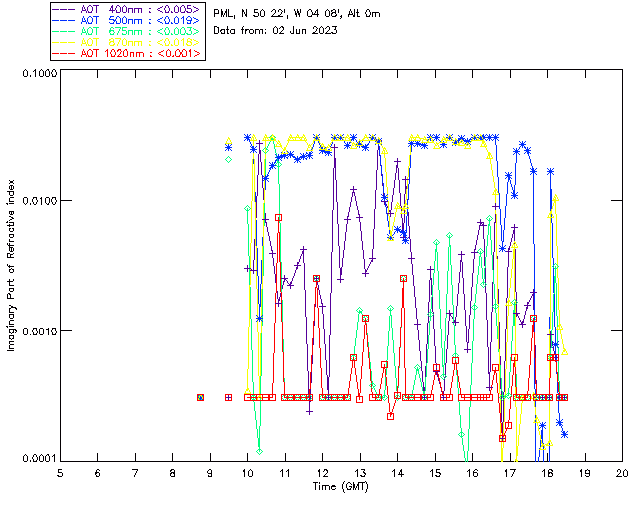This screenshot has height=512, width=640.
Task: Click the isolated red square marker near hour 9
Action: (x=200, y=397)
